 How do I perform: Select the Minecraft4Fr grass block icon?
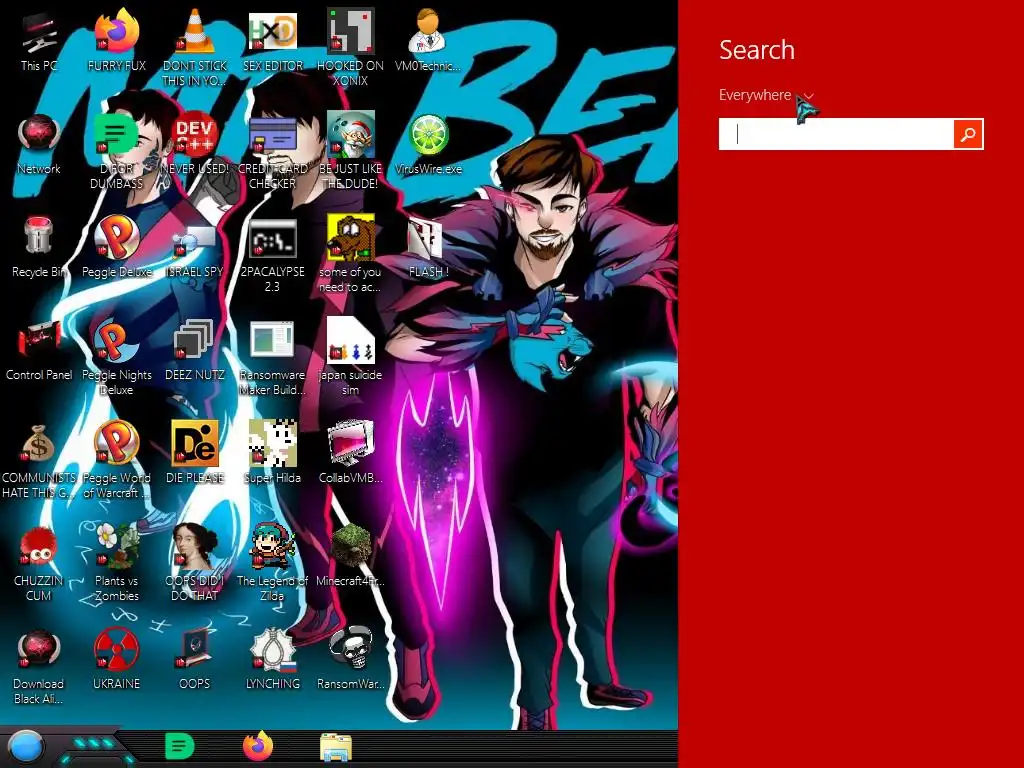pos(351,545)
